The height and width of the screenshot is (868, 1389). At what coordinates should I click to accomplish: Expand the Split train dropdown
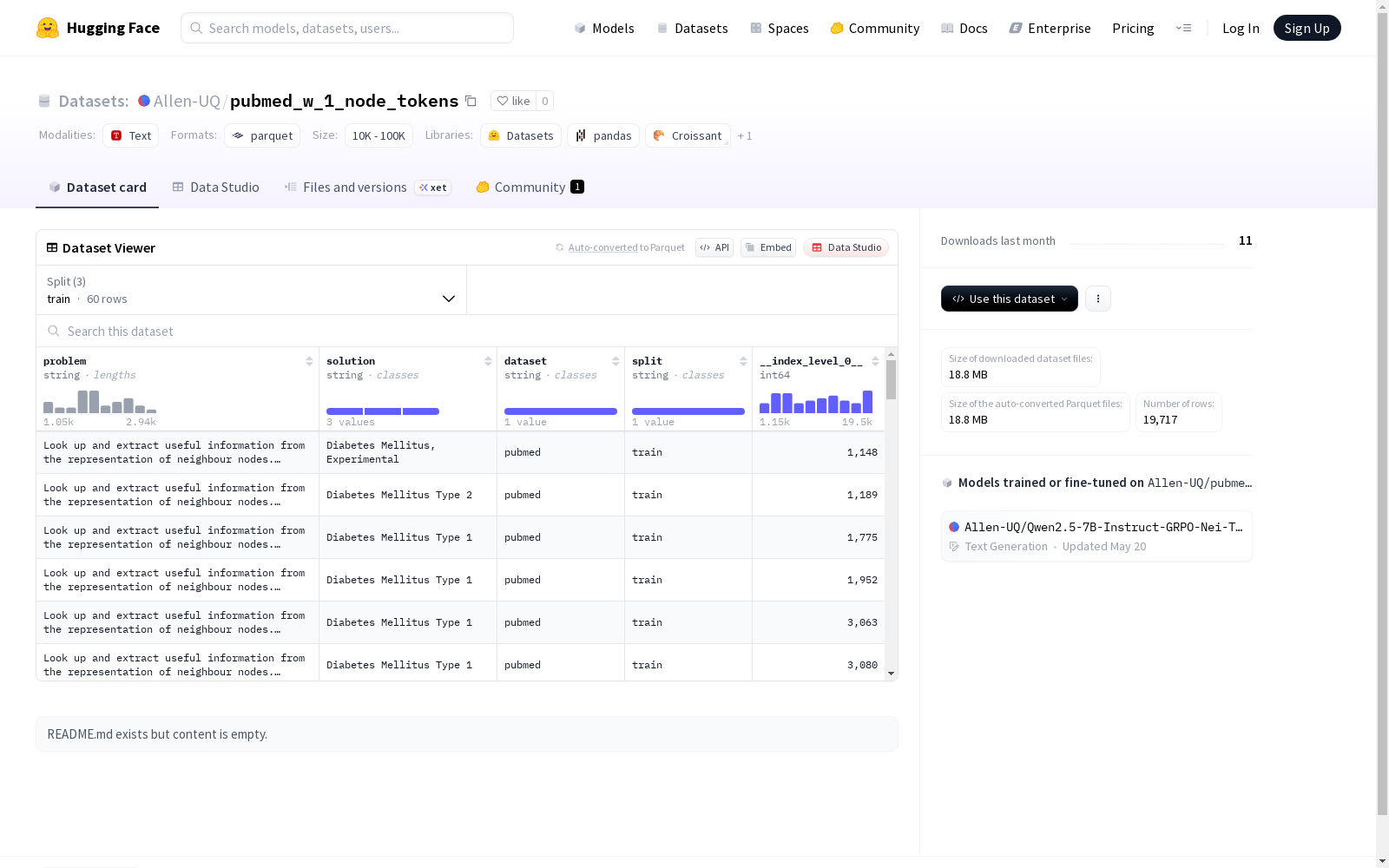[x=252, y=290]
